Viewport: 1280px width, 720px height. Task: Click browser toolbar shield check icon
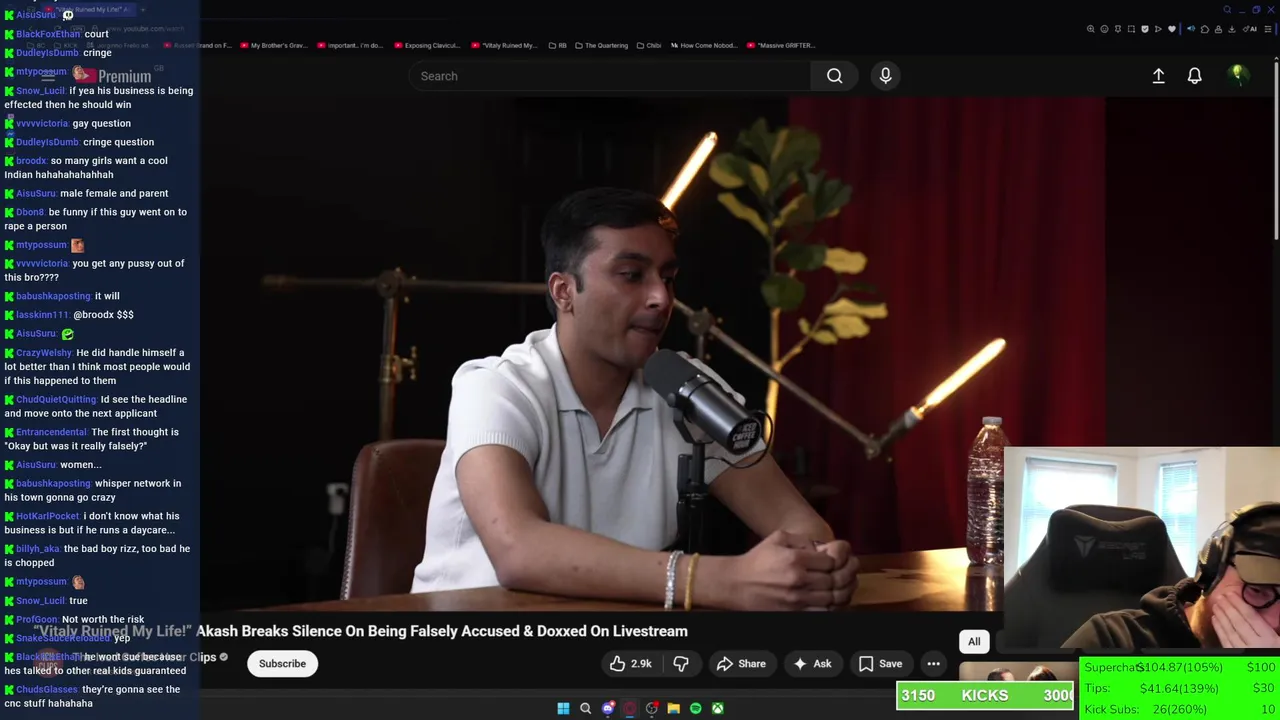pos(1145,29)
